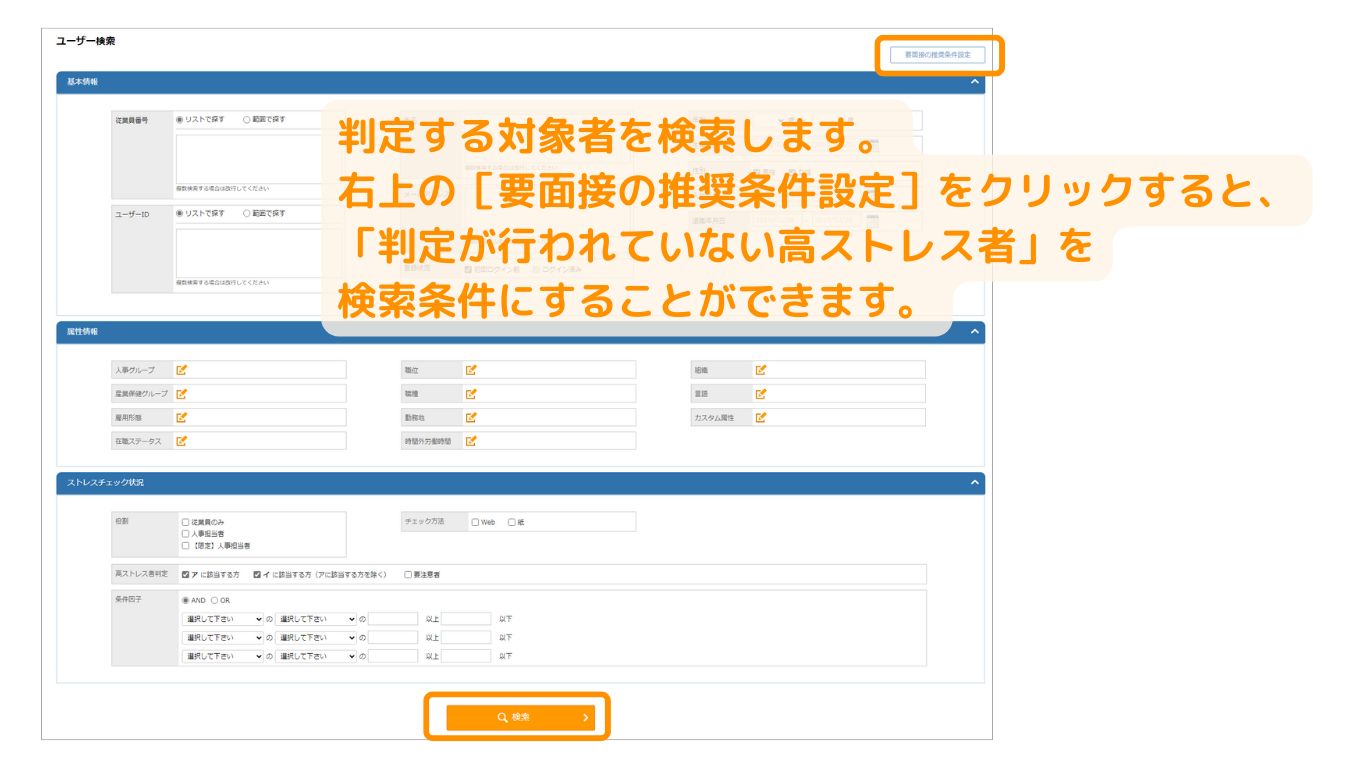
Task: Select リストで探す for 従業員番号
Action: point(180,119)
